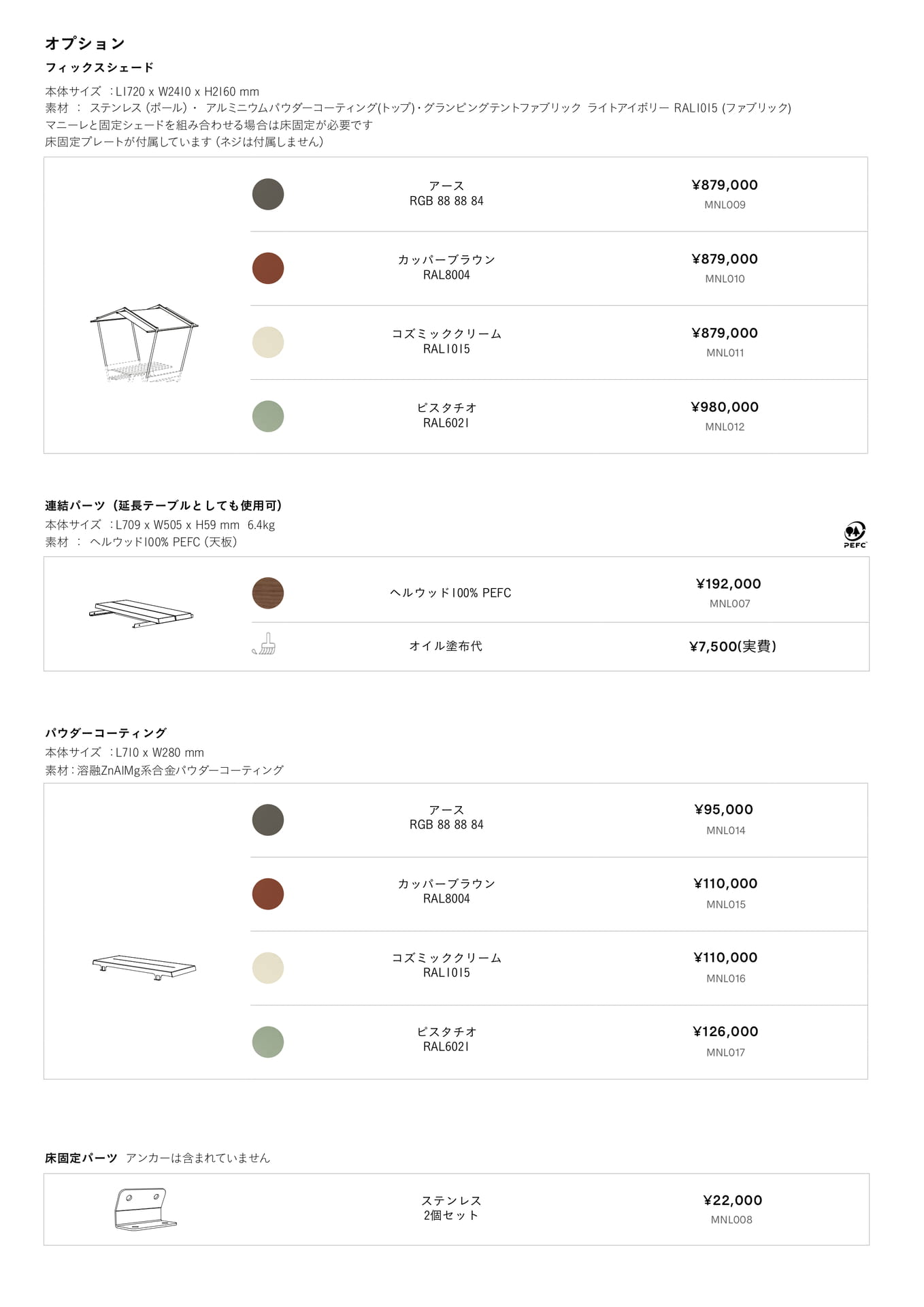Click product code MNL007
The width and height of the screenshot is (924, 1307).
729,604
